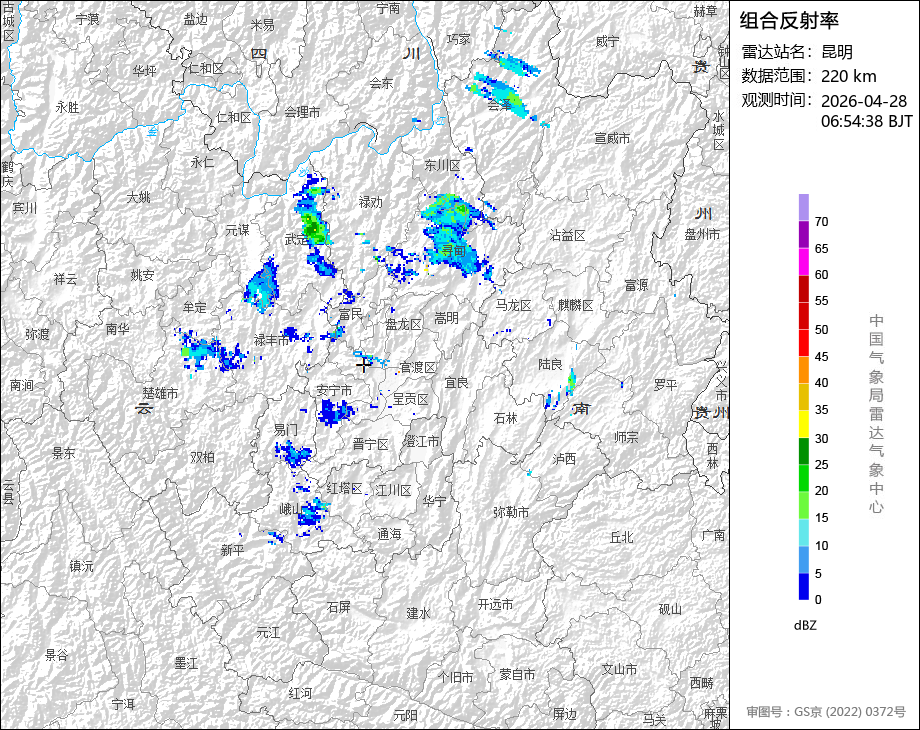Click the 丘北 map label

pos(621,537)
